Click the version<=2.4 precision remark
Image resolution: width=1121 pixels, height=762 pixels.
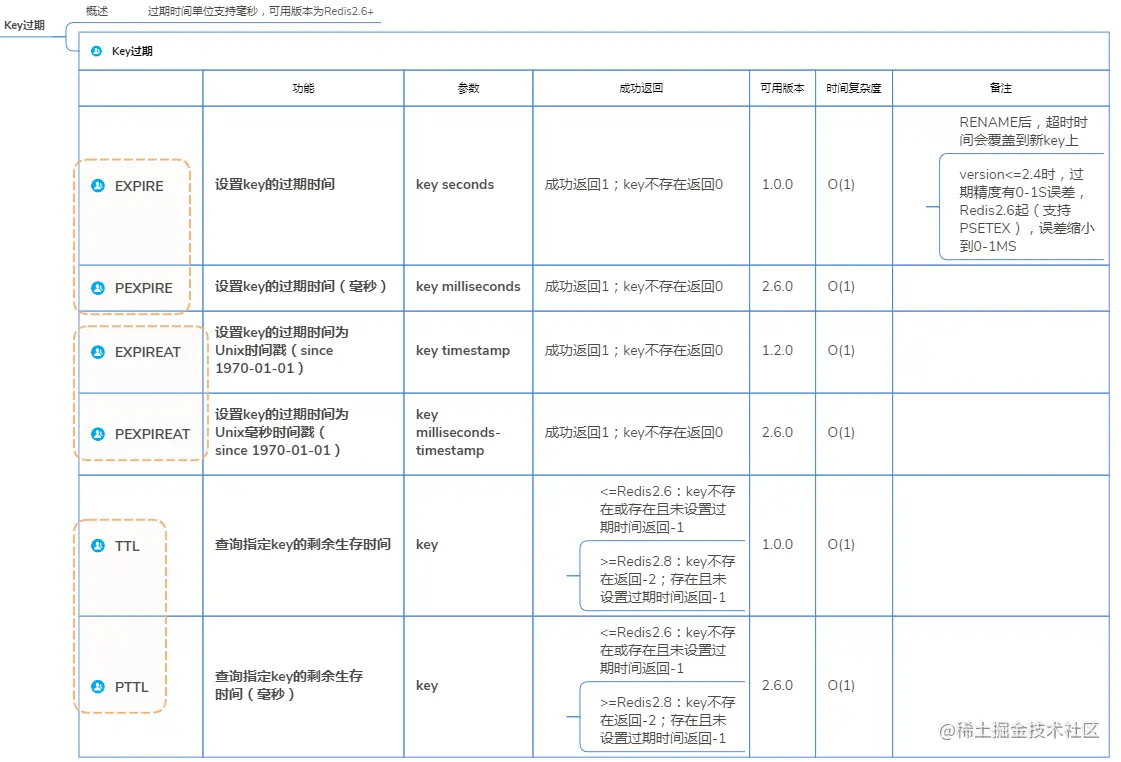1027,210
